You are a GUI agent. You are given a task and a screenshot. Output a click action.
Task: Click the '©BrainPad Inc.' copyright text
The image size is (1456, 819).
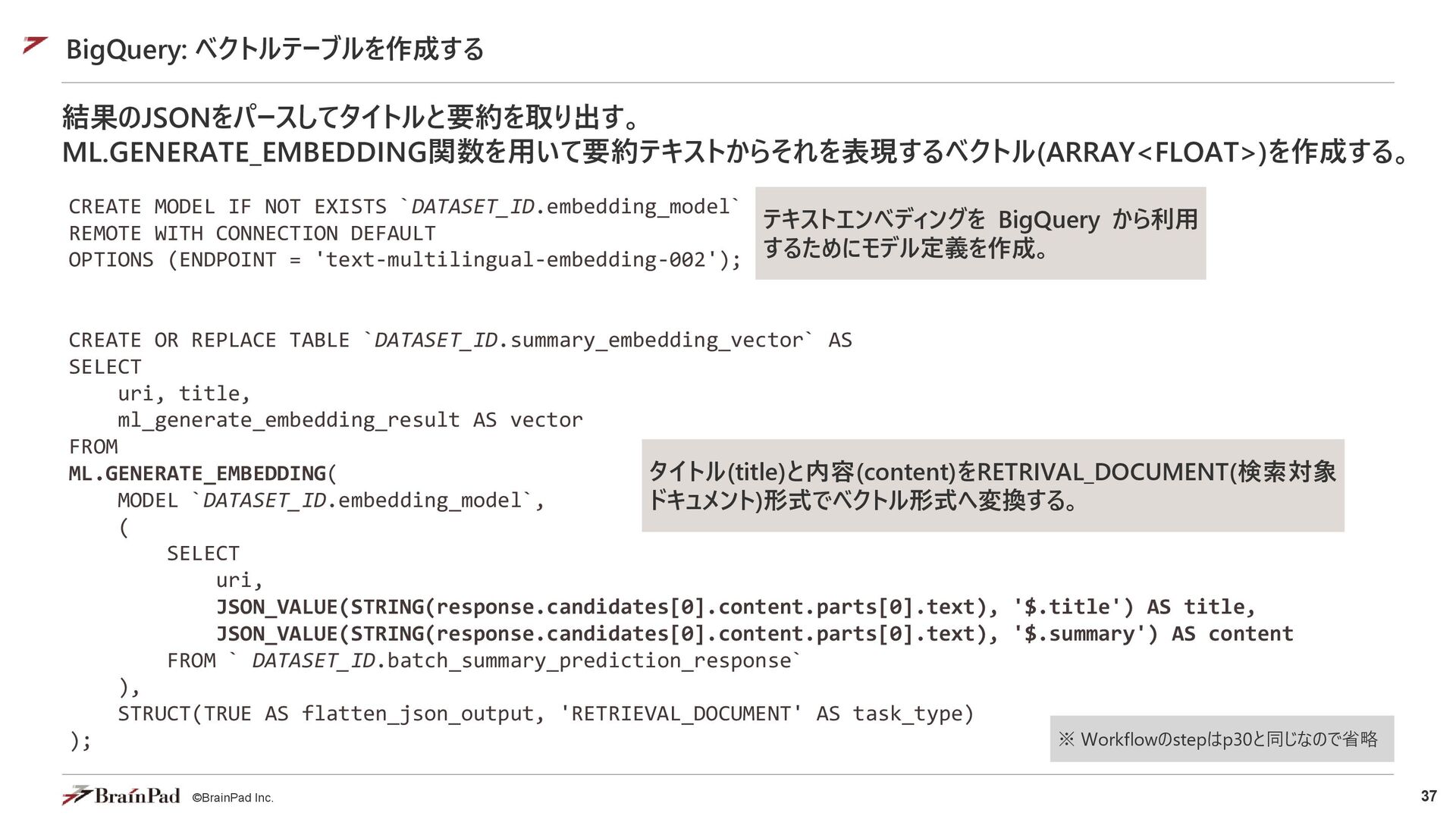233,798
